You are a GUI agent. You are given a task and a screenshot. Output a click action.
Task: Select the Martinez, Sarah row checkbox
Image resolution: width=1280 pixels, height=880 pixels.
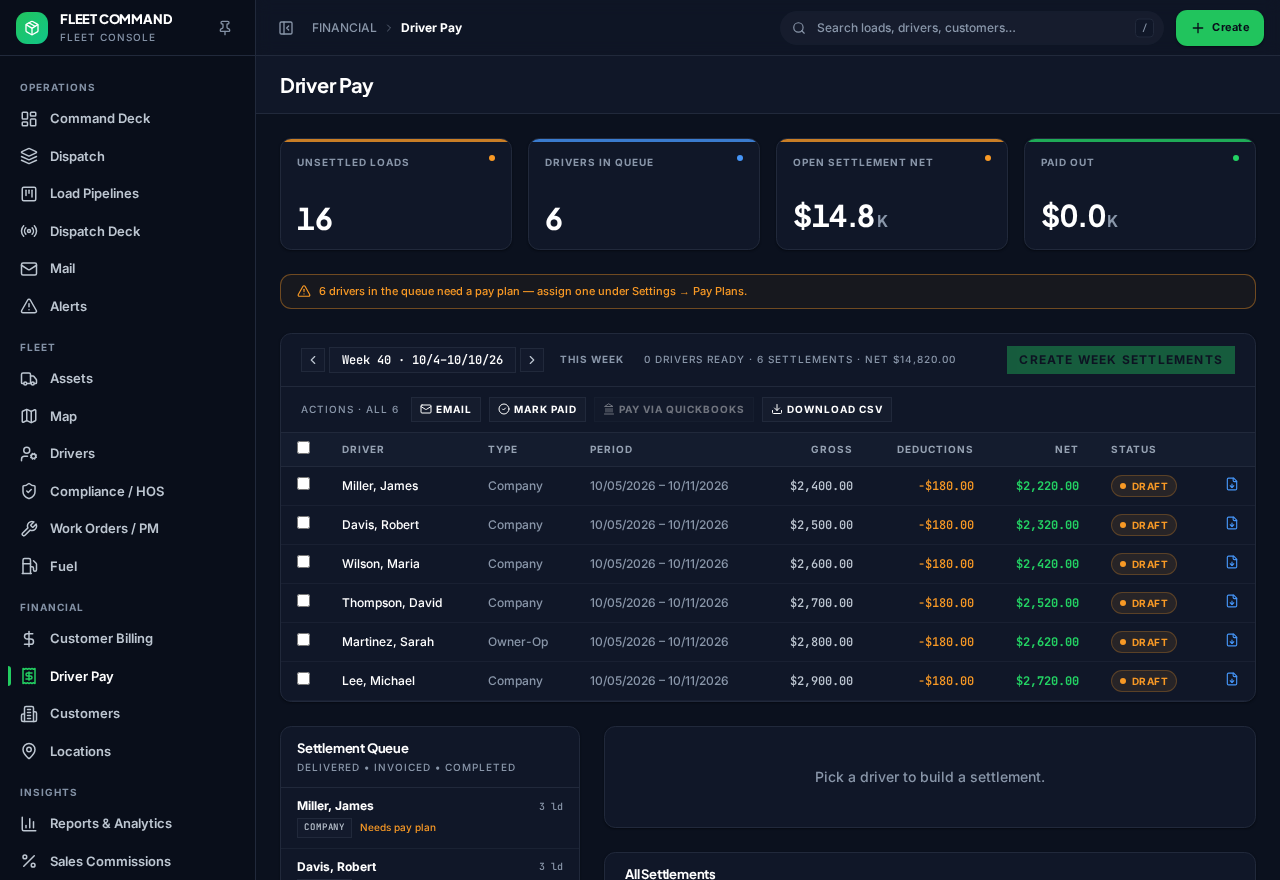click(304, 640)
